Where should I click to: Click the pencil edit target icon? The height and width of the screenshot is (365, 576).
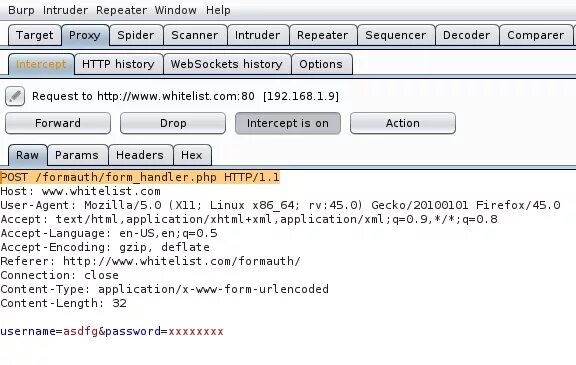pyautogui.click(x=15, y=96)
